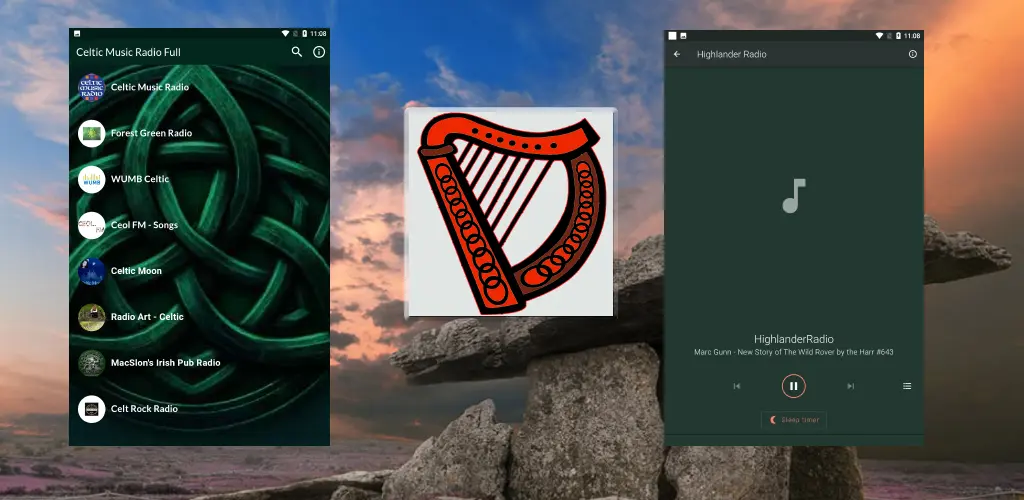
Task: Tap the WUMB Celtic station logo
Action: [x=91, y=180]
